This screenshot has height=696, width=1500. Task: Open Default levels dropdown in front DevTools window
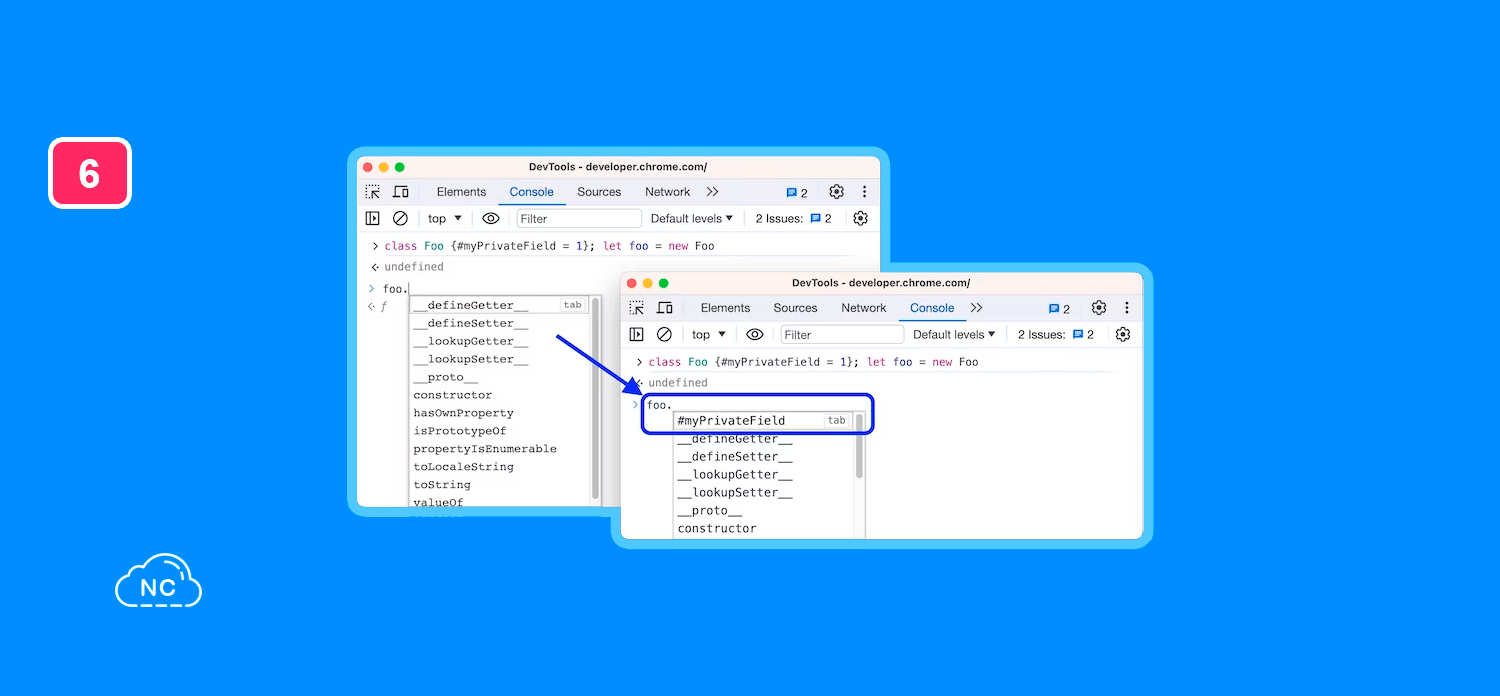point(955,334)
